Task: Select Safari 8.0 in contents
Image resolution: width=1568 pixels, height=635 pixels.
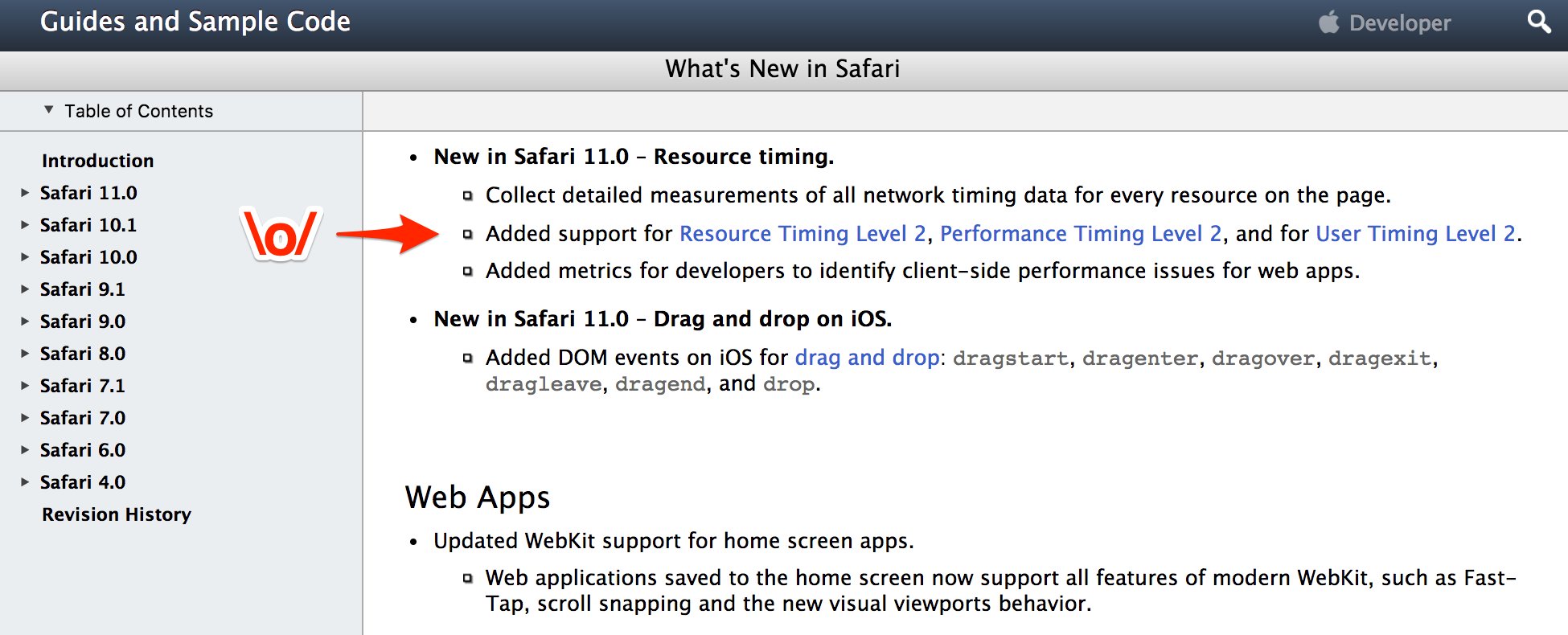Action: [83, 354]
